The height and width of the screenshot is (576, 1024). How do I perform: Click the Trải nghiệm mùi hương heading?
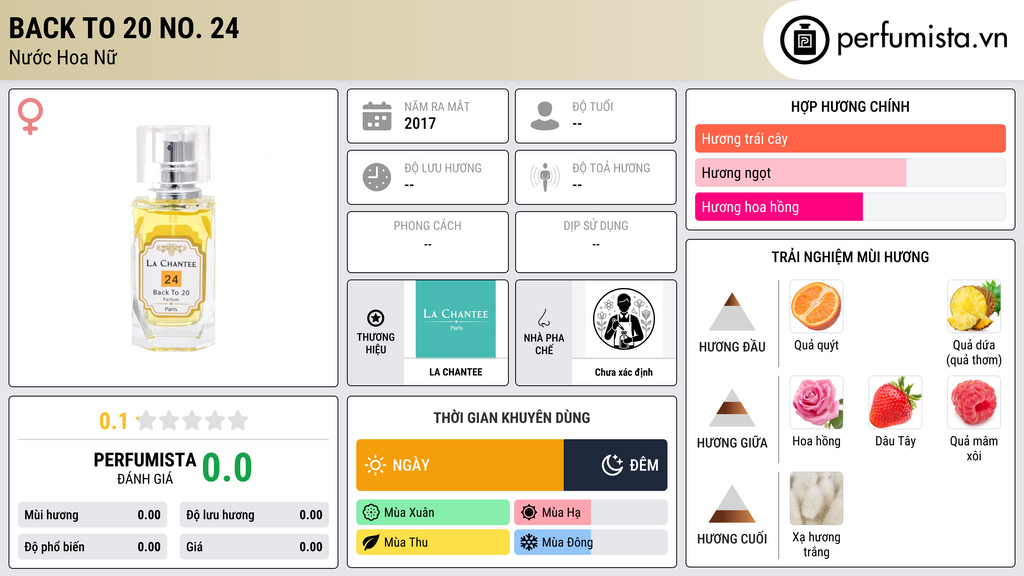point(850,257)
